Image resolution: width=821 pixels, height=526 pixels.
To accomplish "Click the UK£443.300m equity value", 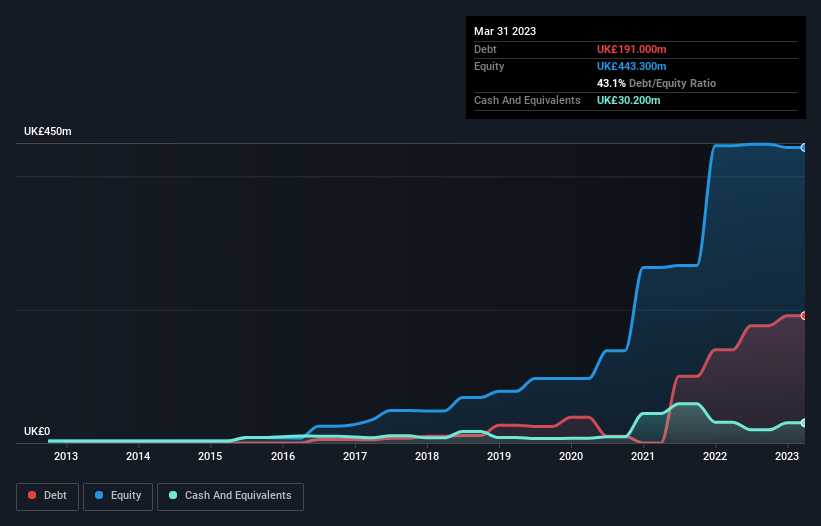I will (631, 66).
